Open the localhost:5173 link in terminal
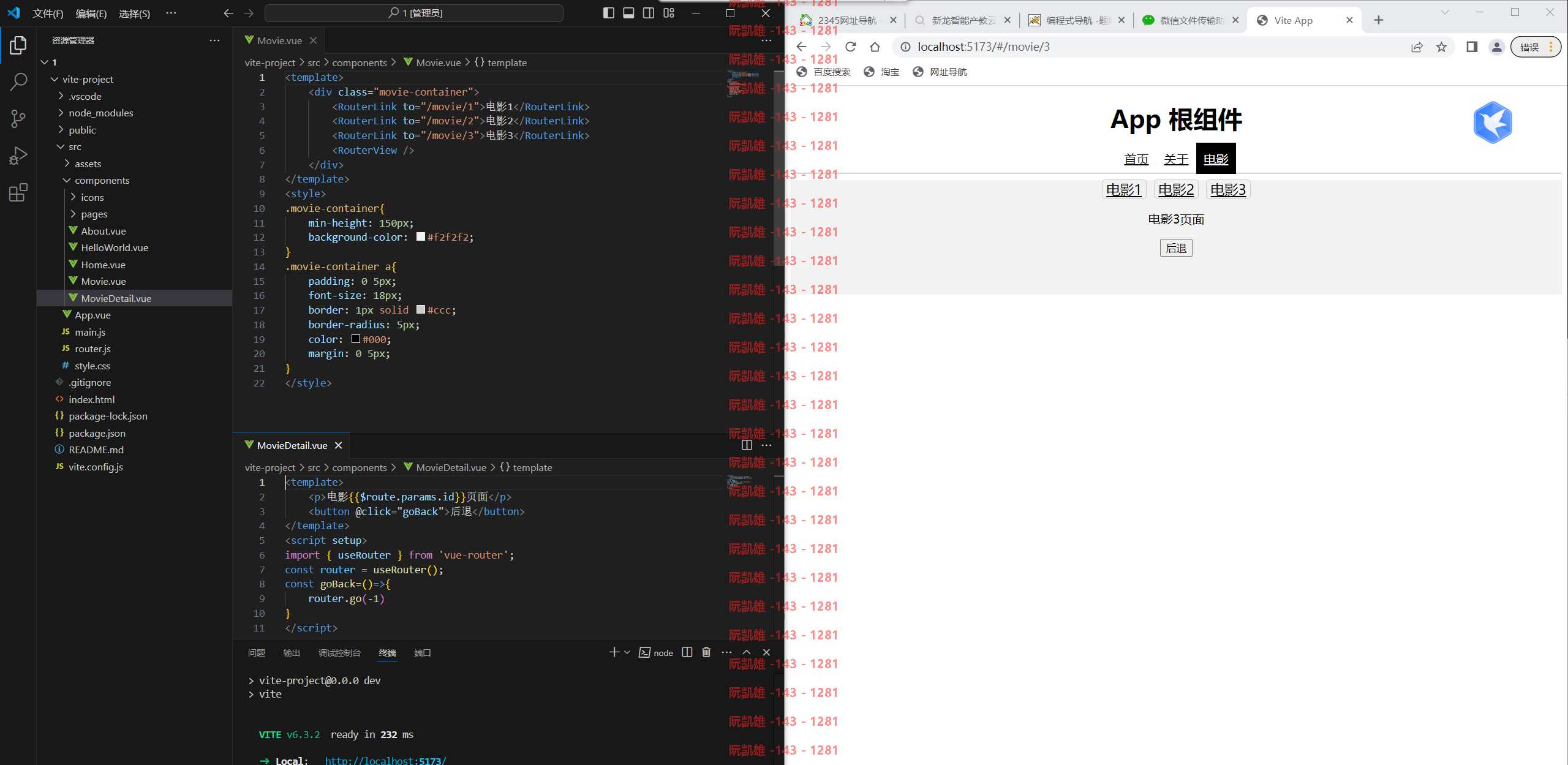Screen dimensions: 1568x765 [x=385, y=760]
